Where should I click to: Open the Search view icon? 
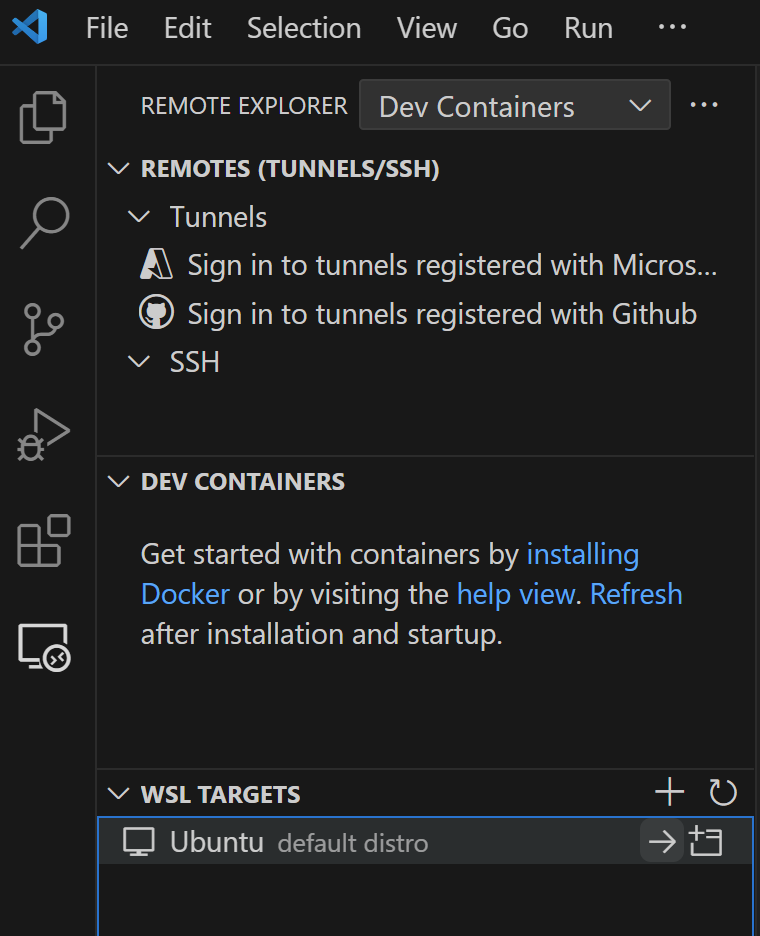point(45,223)
